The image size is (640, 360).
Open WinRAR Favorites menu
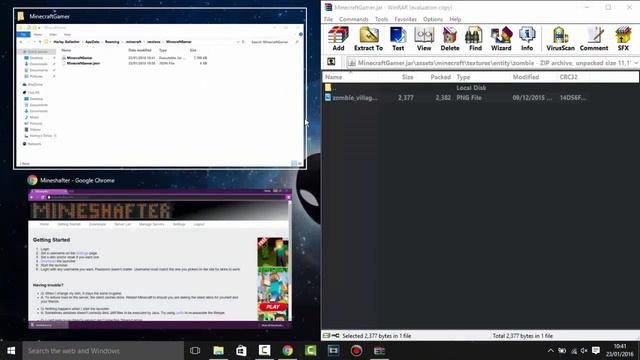(405, 19)
